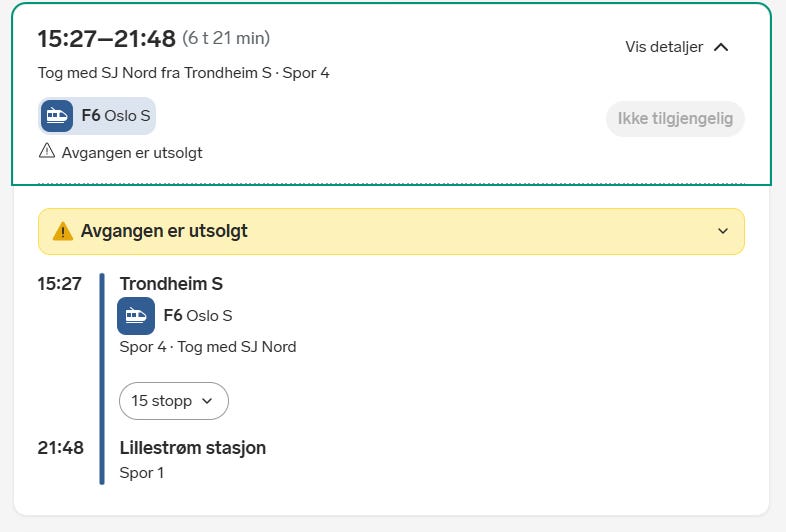The image size is (786, 532).
Task: Click the chevron on the yellow sold-out banner
Action: pyautogui.click(x=723, y=231)
